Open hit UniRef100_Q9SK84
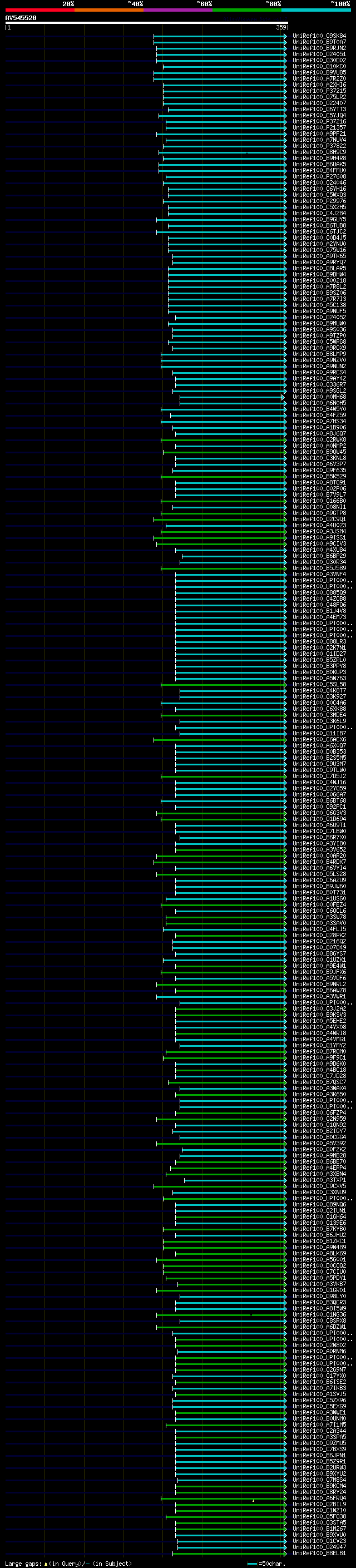Viewport: 356px width, 1568px height. coord(319,36)
